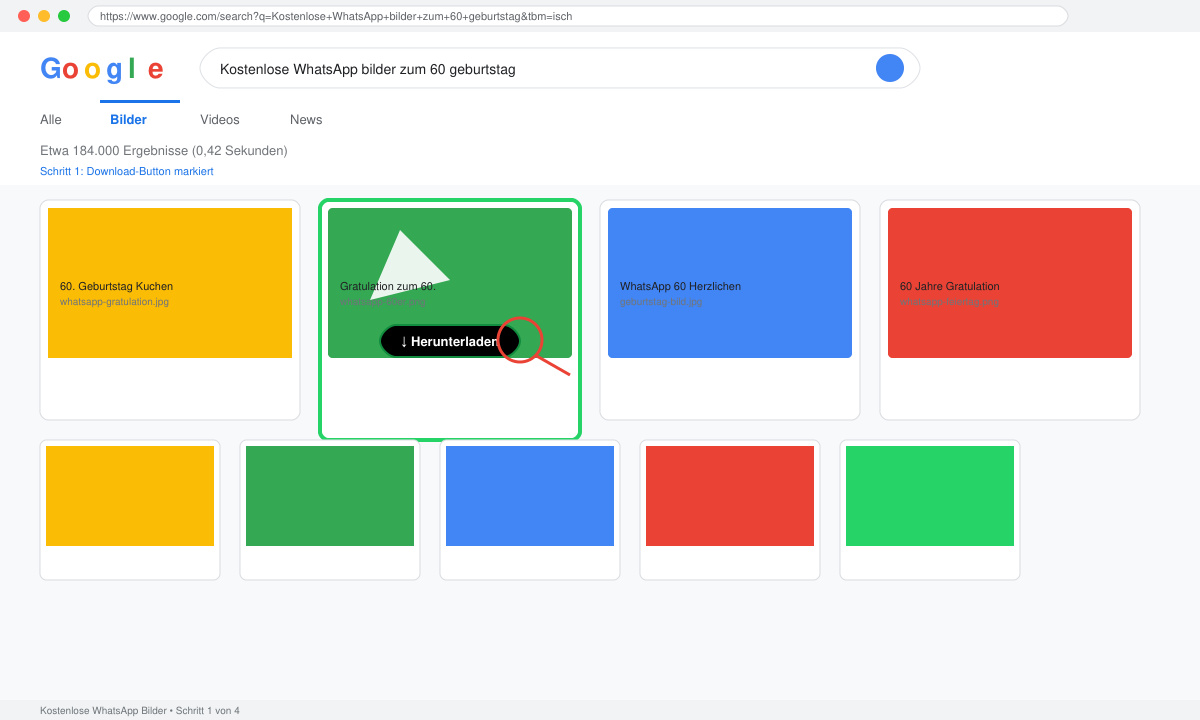Click the file name whatsapp-gratulation.jpg
The height and width of the screenshot is (720, 1200).
(x=114, y=301)
